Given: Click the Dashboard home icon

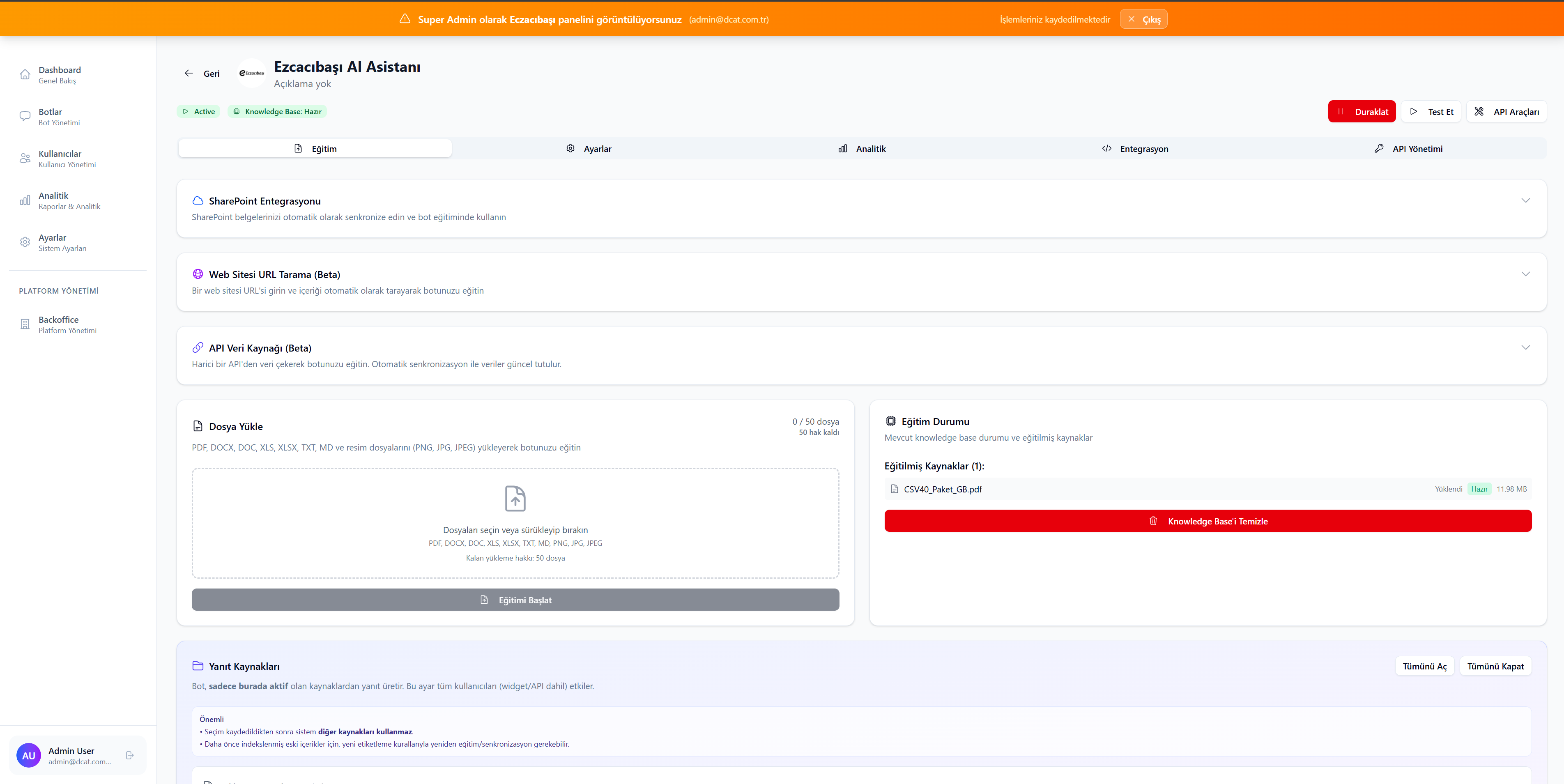Looking at the screenshot, I should tap(25, 75).
